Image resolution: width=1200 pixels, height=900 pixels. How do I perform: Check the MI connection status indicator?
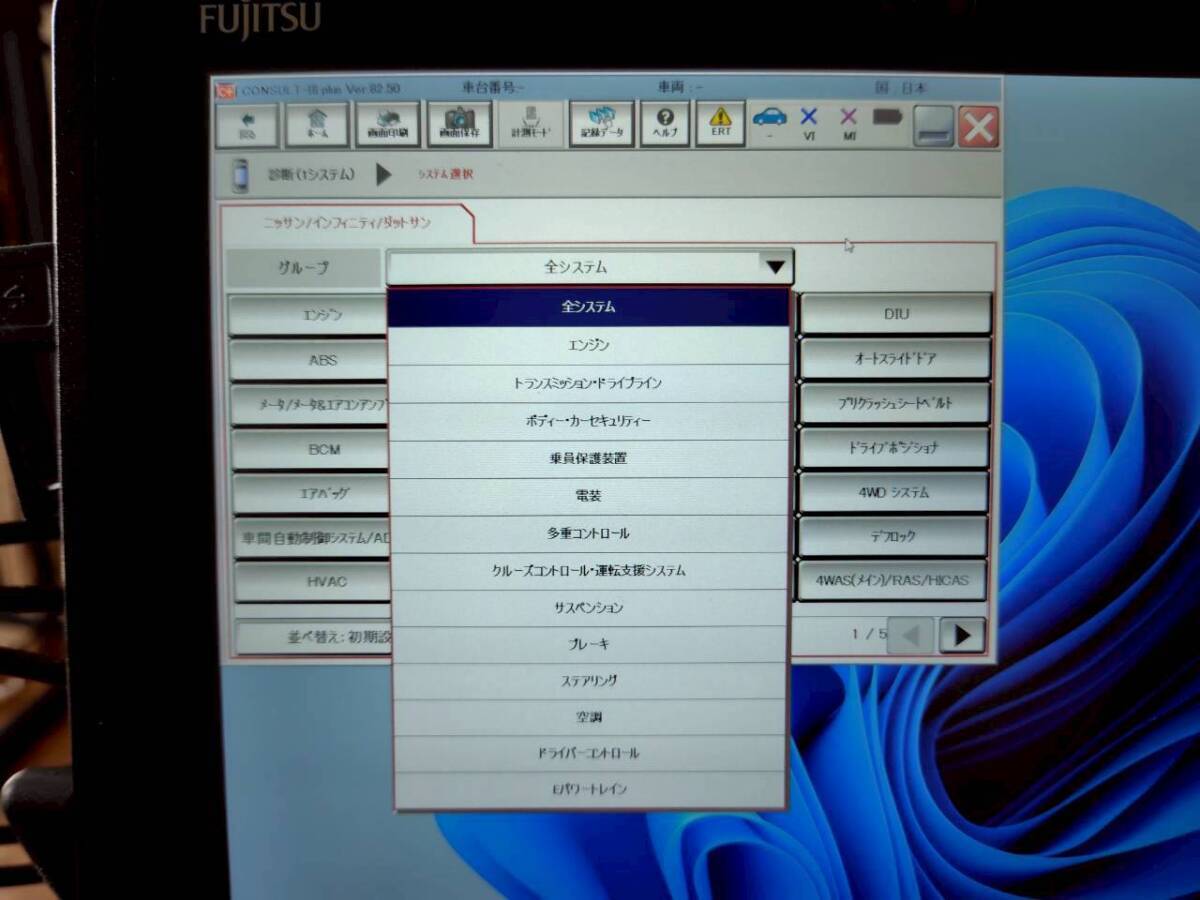[849, 122]
